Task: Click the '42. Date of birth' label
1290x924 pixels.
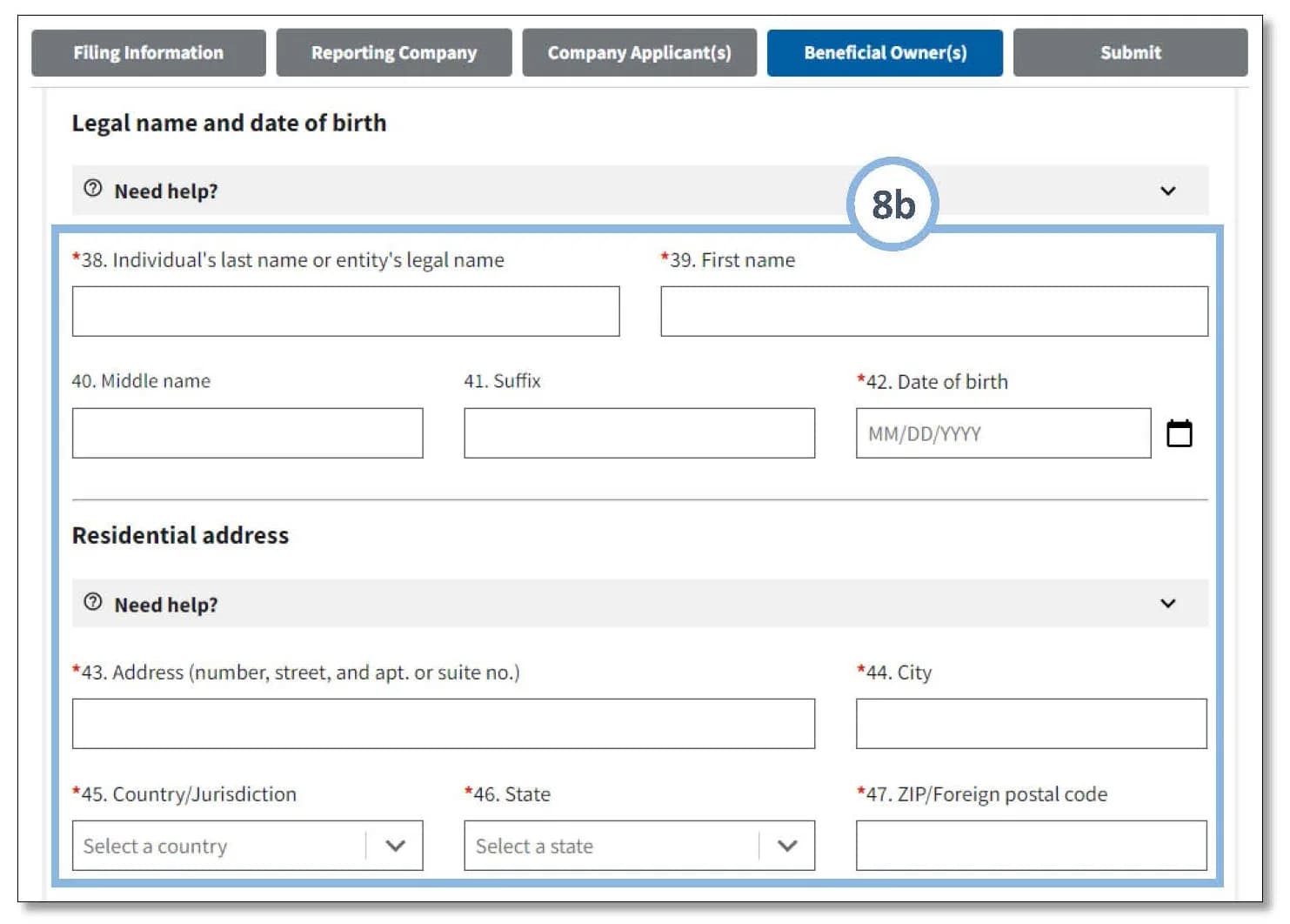Action: point(932,382)
